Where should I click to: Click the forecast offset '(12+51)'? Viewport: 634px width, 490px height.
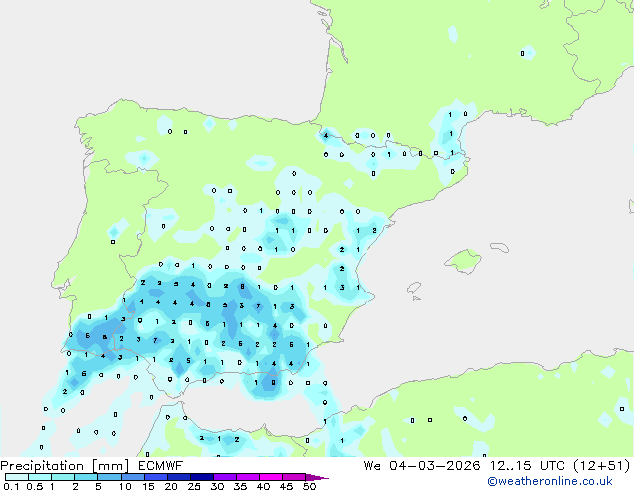click(x=602, y=466)
